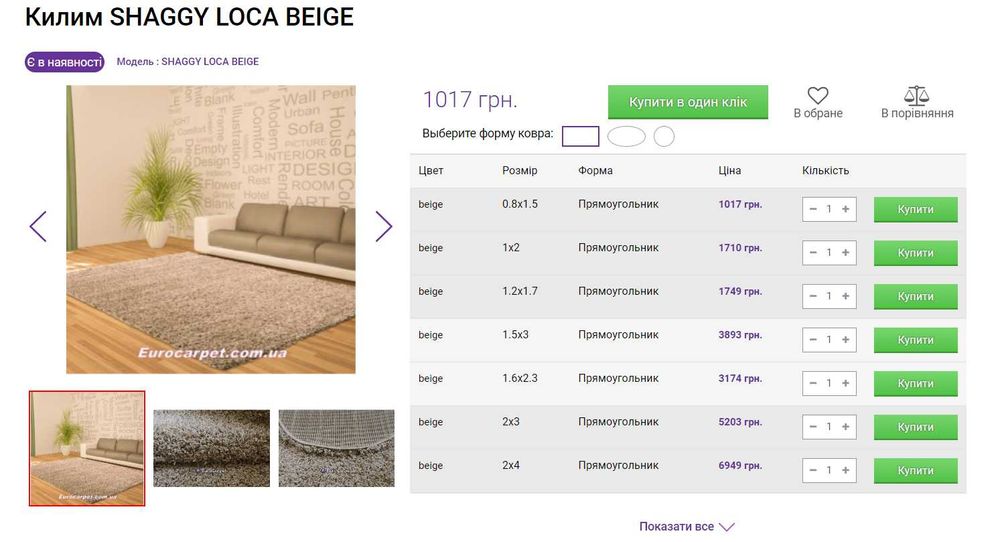
Task: Decrease quantity for the 1.5x3 rug
Action: pyautogui.click(x=813, y=340)
